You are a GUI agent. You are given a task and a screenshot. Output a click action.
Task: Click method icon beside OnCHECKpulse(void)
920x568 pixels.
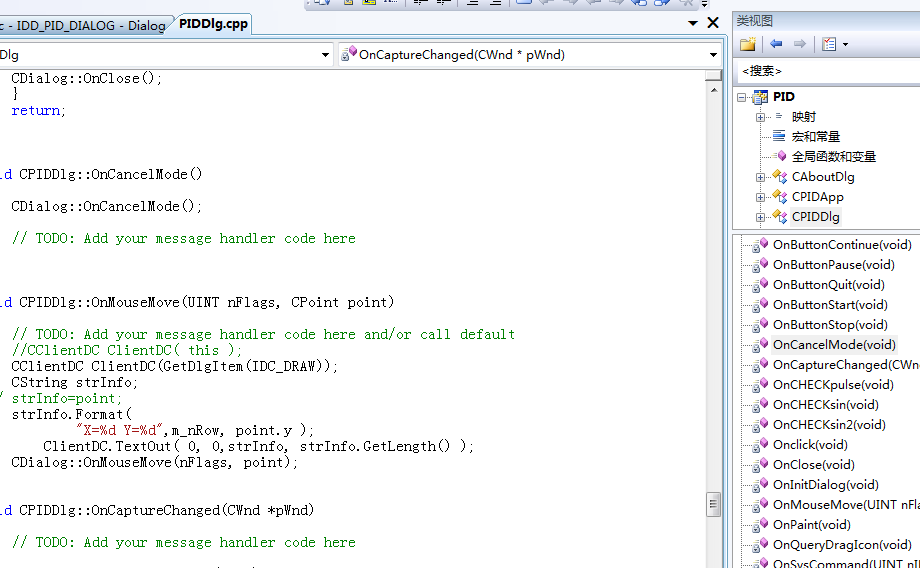[x=760, y=385]
